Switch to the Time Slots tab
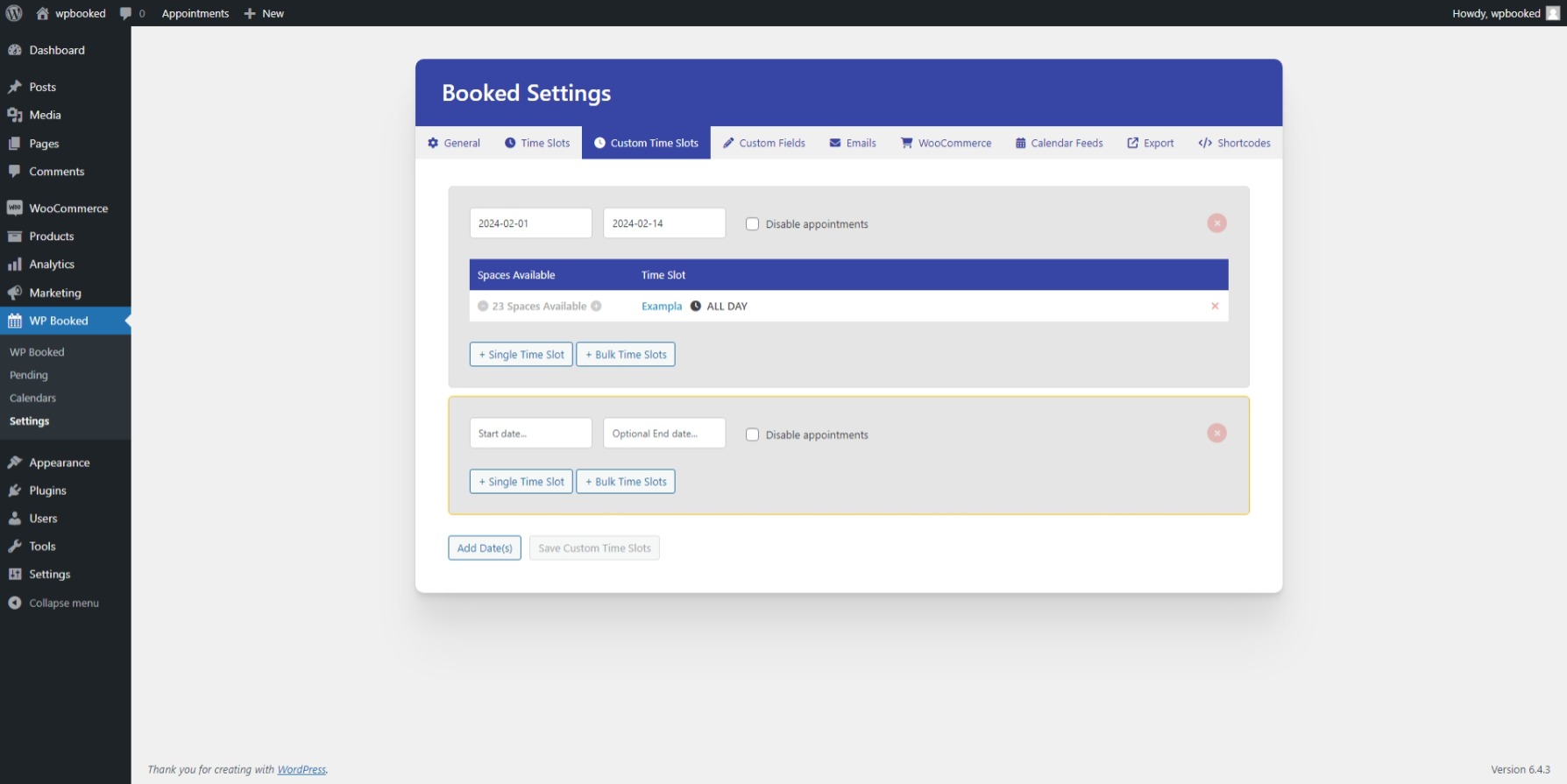1567x784 pixels. tap(537, 143)
